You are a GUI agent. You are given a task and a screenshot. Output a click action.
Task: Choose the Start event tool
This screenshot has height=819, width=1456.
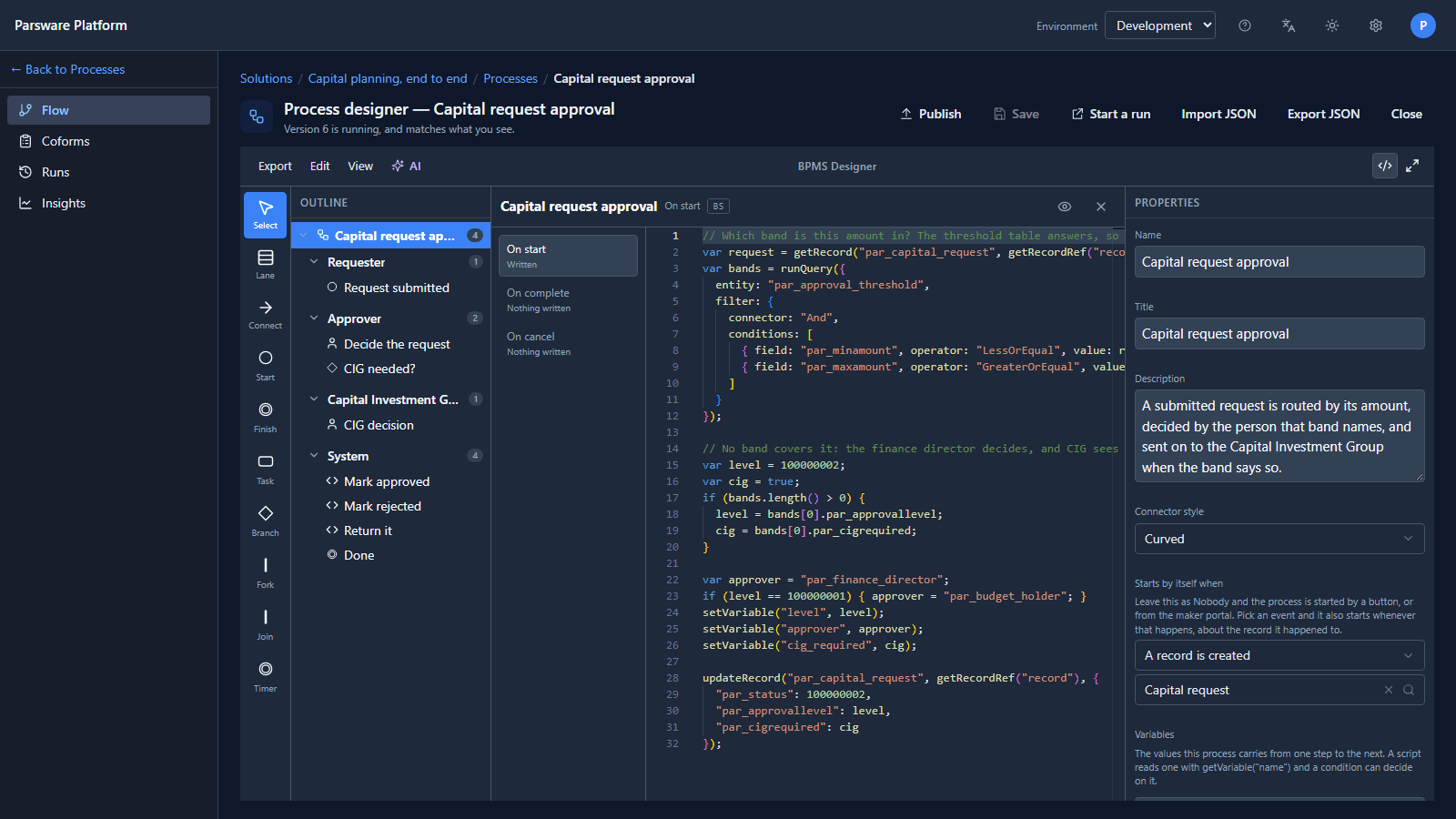point(265,365)
